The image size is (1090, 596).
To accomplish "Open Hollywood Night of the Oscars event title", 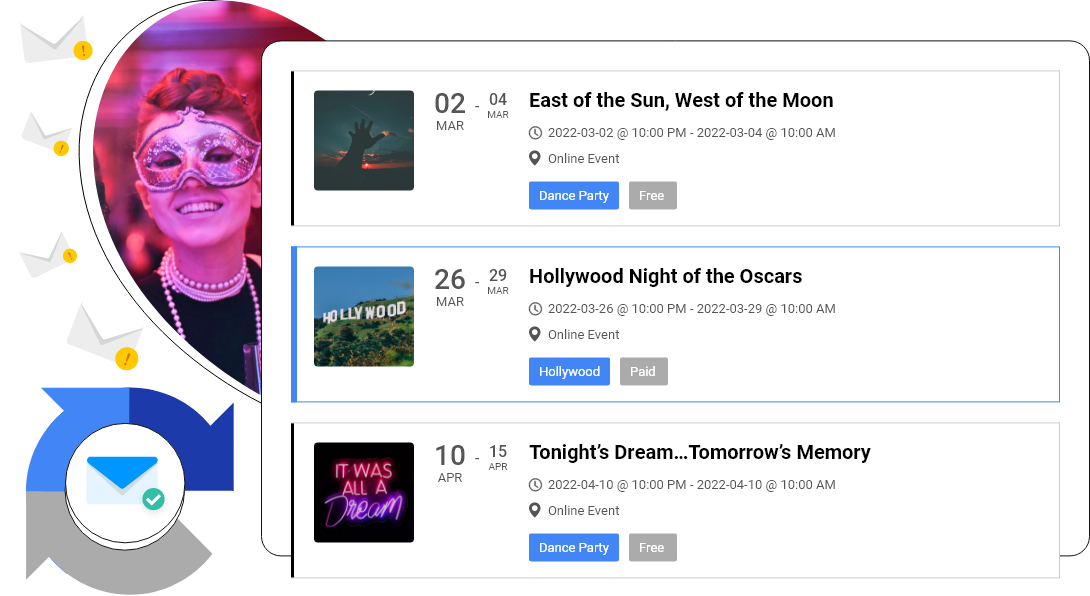I will coord(665,276).
